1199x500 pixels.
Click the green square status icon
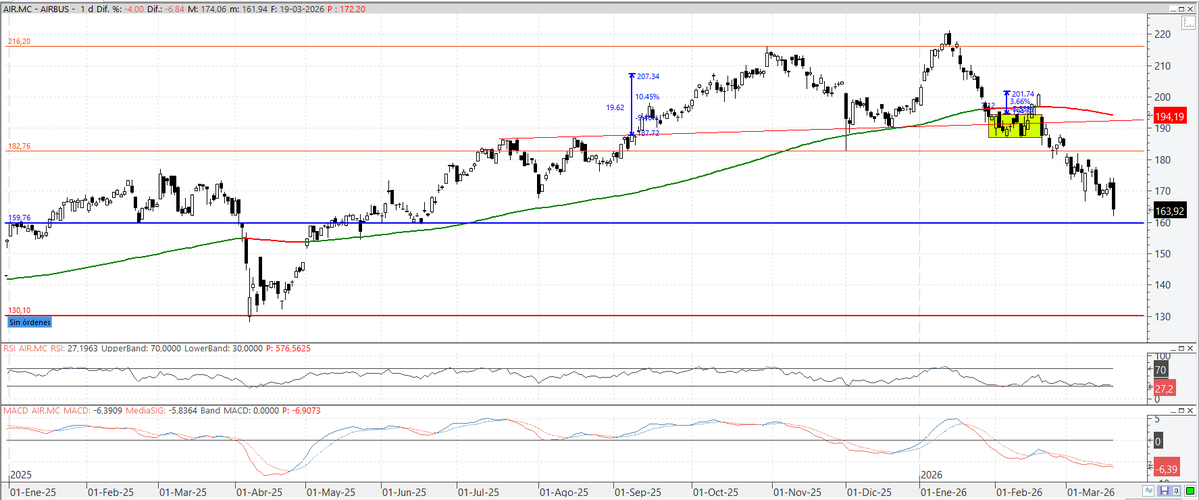1190,491
